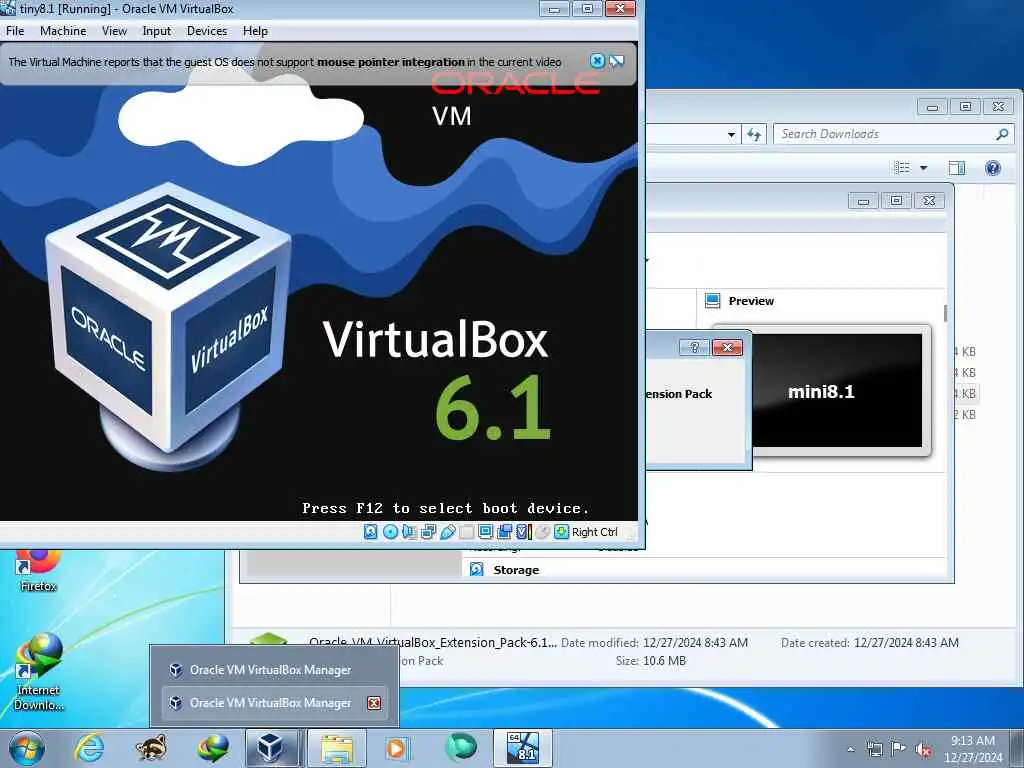Image resolution: width=1024 pixels, height=768 pixels.
Task: Click the mouse integration indicator icon
Action: tap(543, 532)
